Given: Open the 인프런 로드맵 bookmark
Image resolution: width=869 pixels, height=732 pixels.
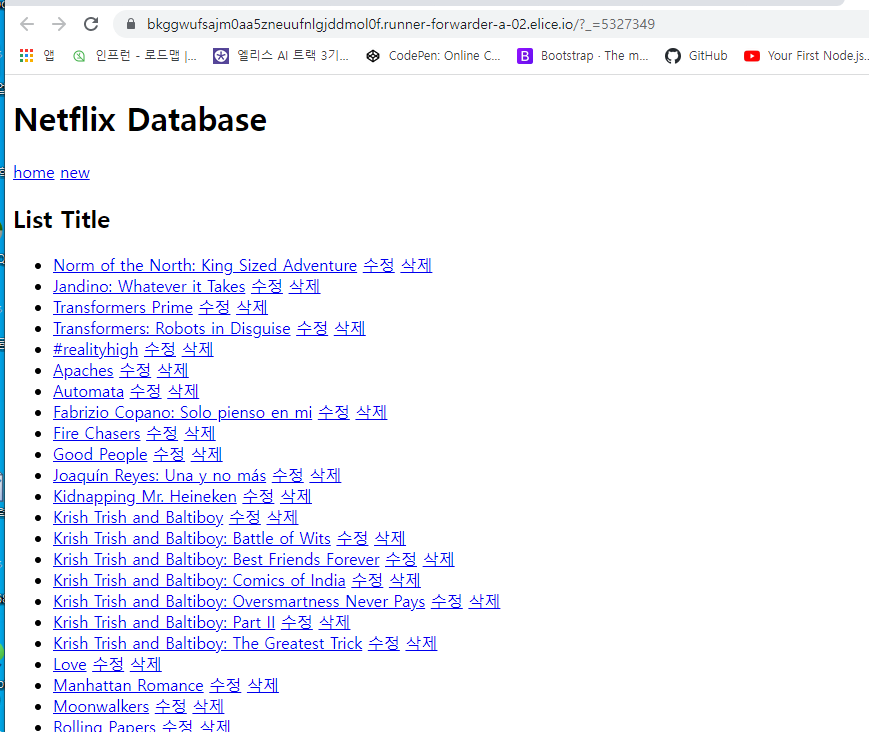Looking at the screenshot, I should point(135,55).
